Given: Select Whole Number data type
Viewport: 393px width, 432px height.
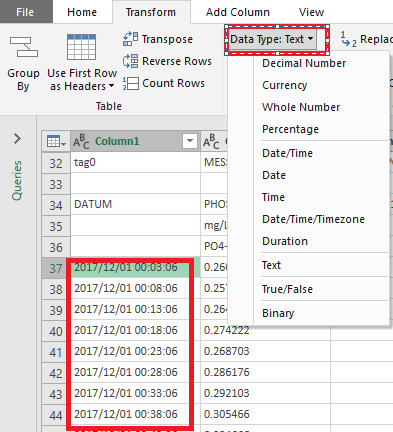Looking at the screenshot, I should coord(301,107).
